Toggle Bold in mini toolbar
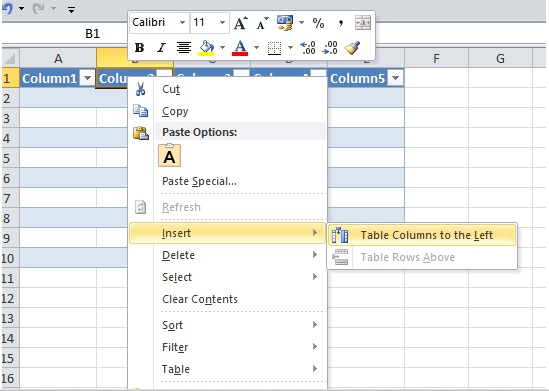This screenshot has width=549, height=391. click(139, 47)
